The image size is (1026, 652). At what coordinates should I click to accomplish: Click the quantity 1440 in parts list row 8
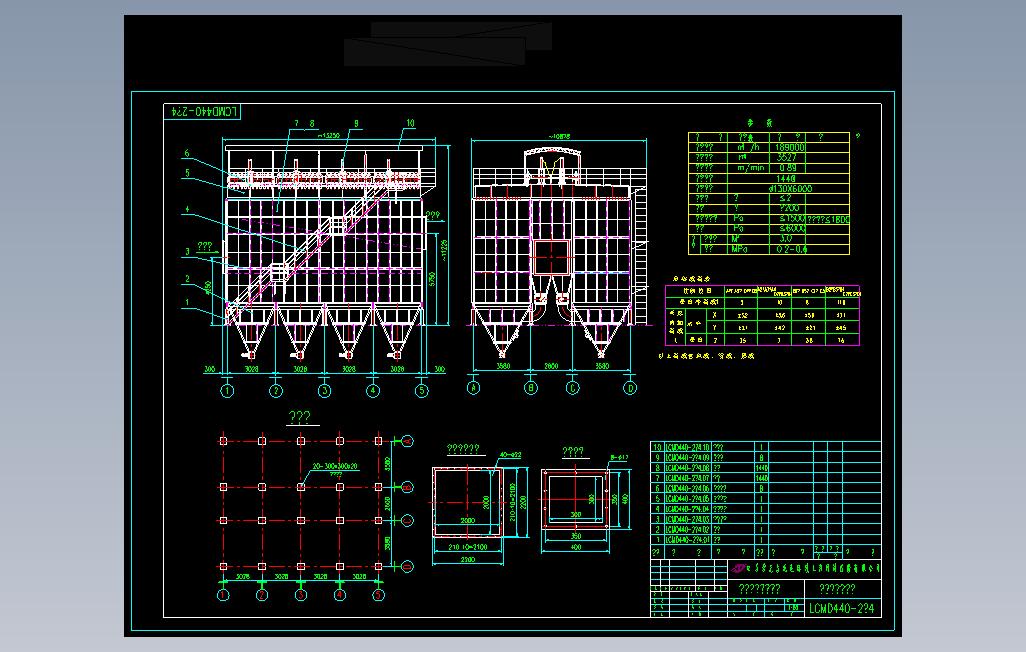pyautogui.click(x=761, y=468)
